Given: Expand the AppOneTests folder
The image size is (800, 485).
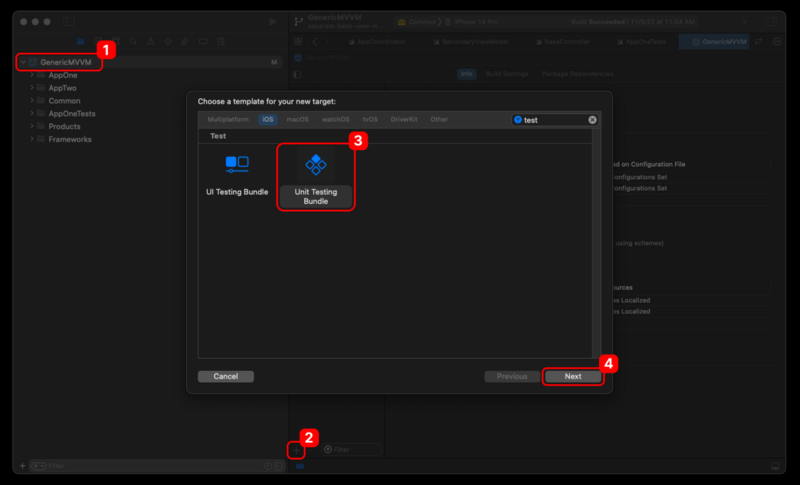Looking at the screenshot, I should click(x=31, y=114).
